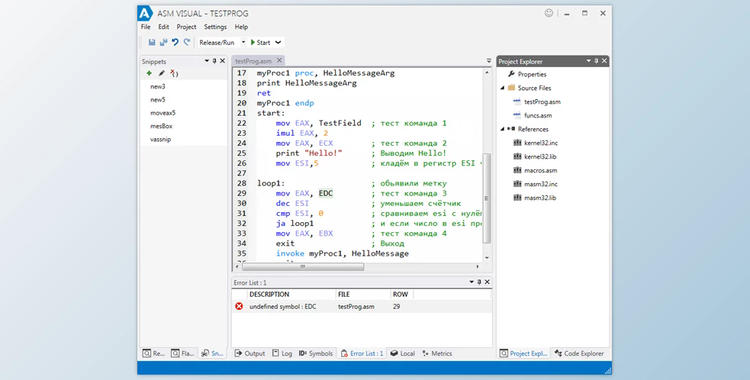Select the new5 snippet

157,100
